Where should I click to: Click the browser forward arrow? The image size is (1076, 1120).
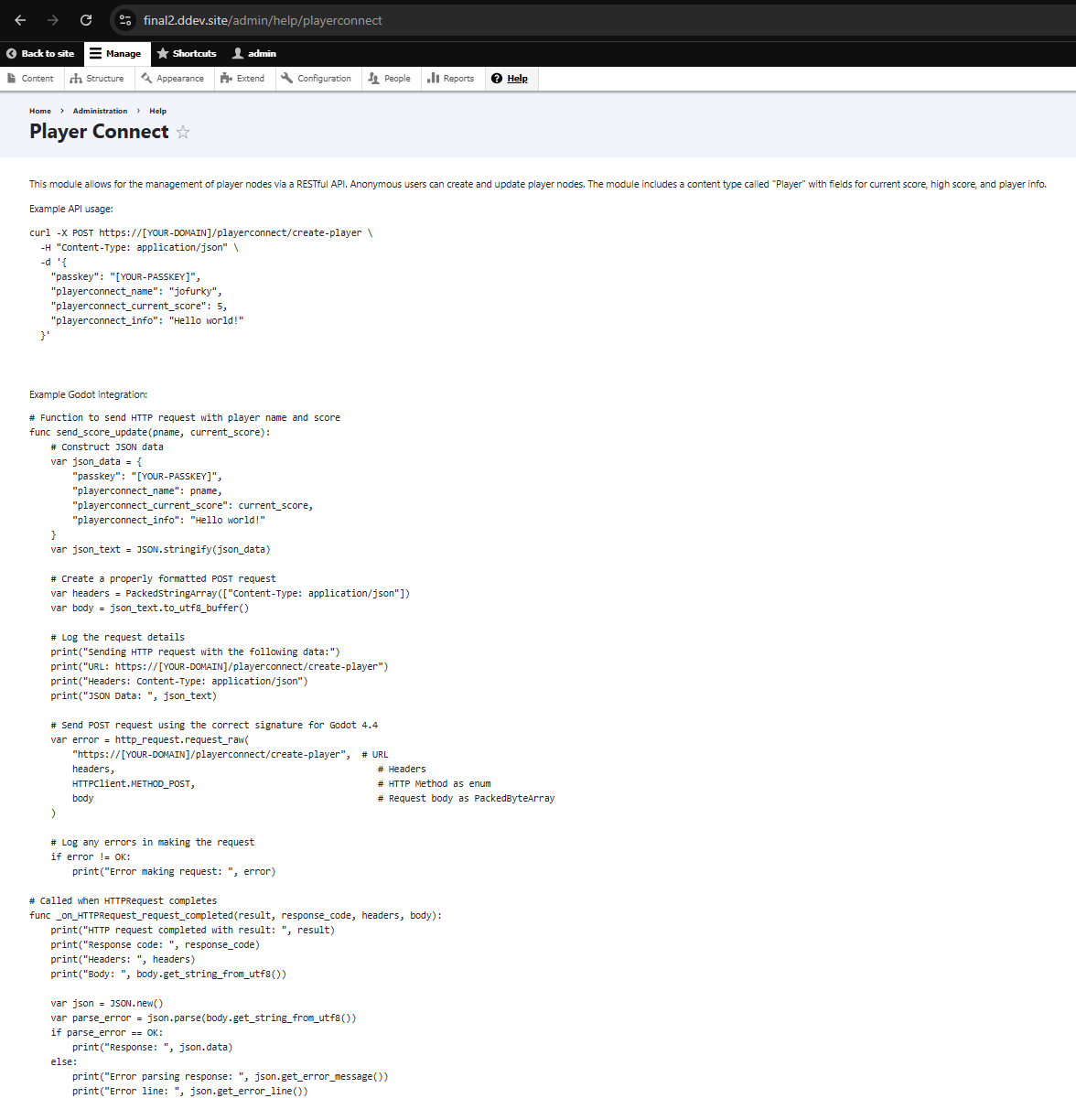pos(53,20)
